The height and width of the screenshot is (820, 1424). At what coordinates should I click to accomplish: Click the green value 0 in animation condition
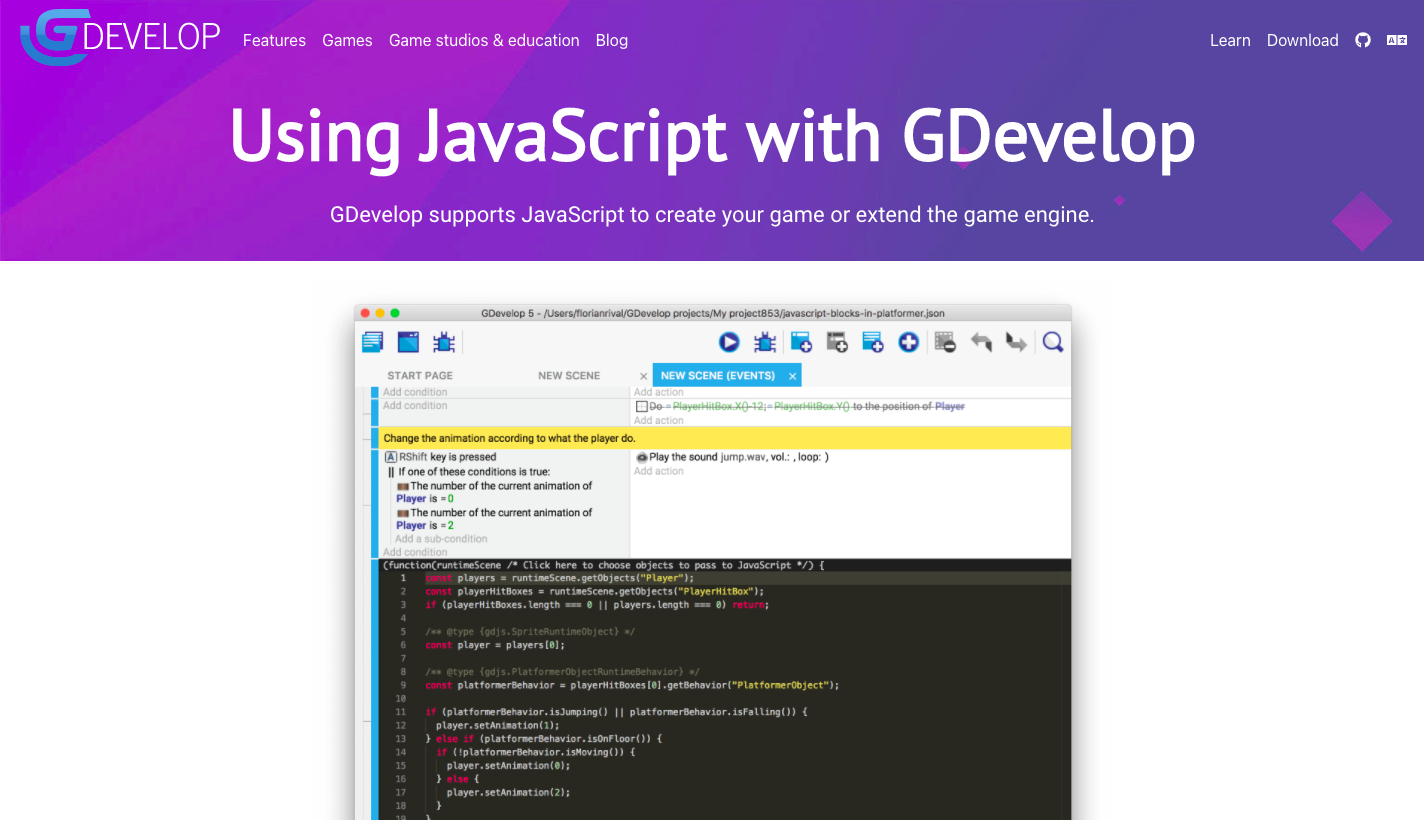(451, 499)
